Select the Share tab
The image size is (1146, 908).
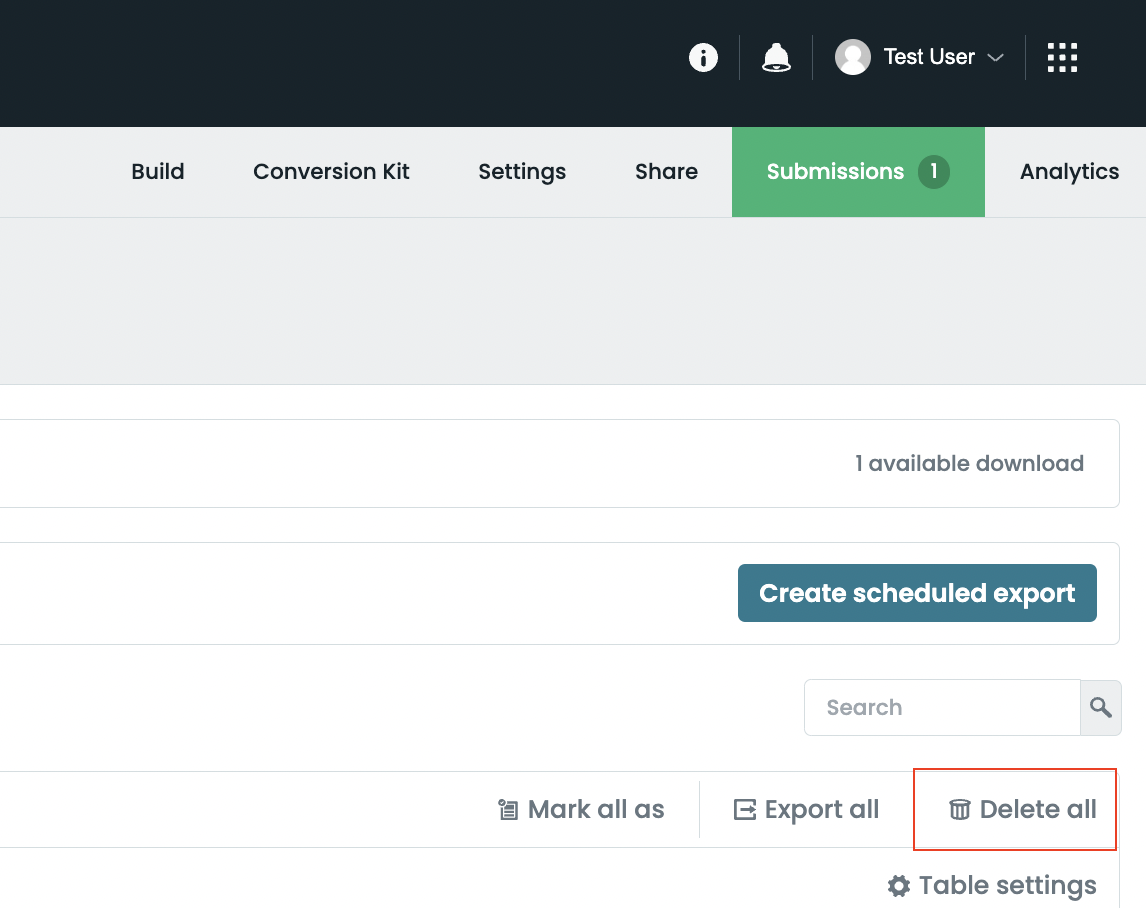666,172
